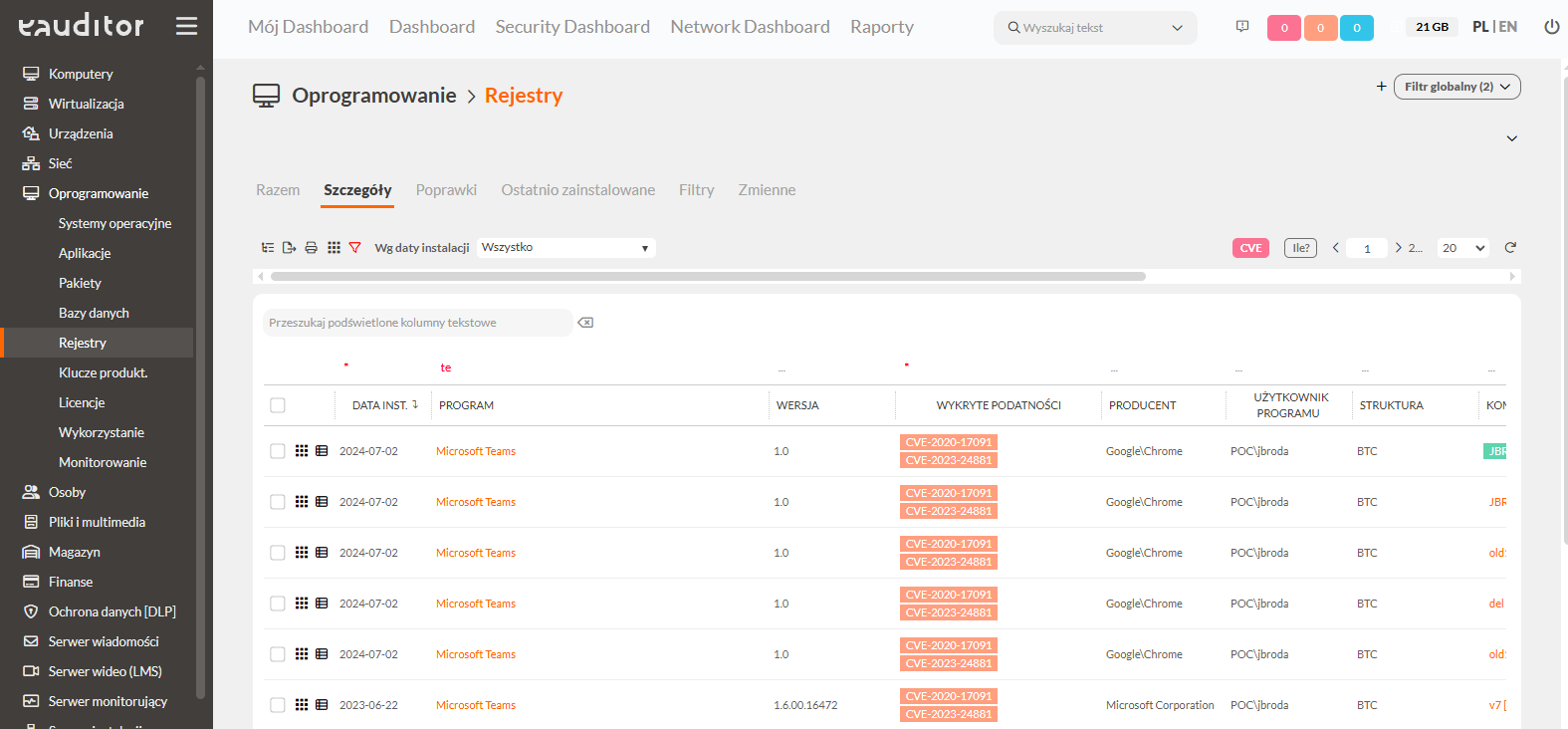1568x729 pixels.
Task: Open the grid icon in the 2023-06-22 row
Action: click(x=302, y=705)
